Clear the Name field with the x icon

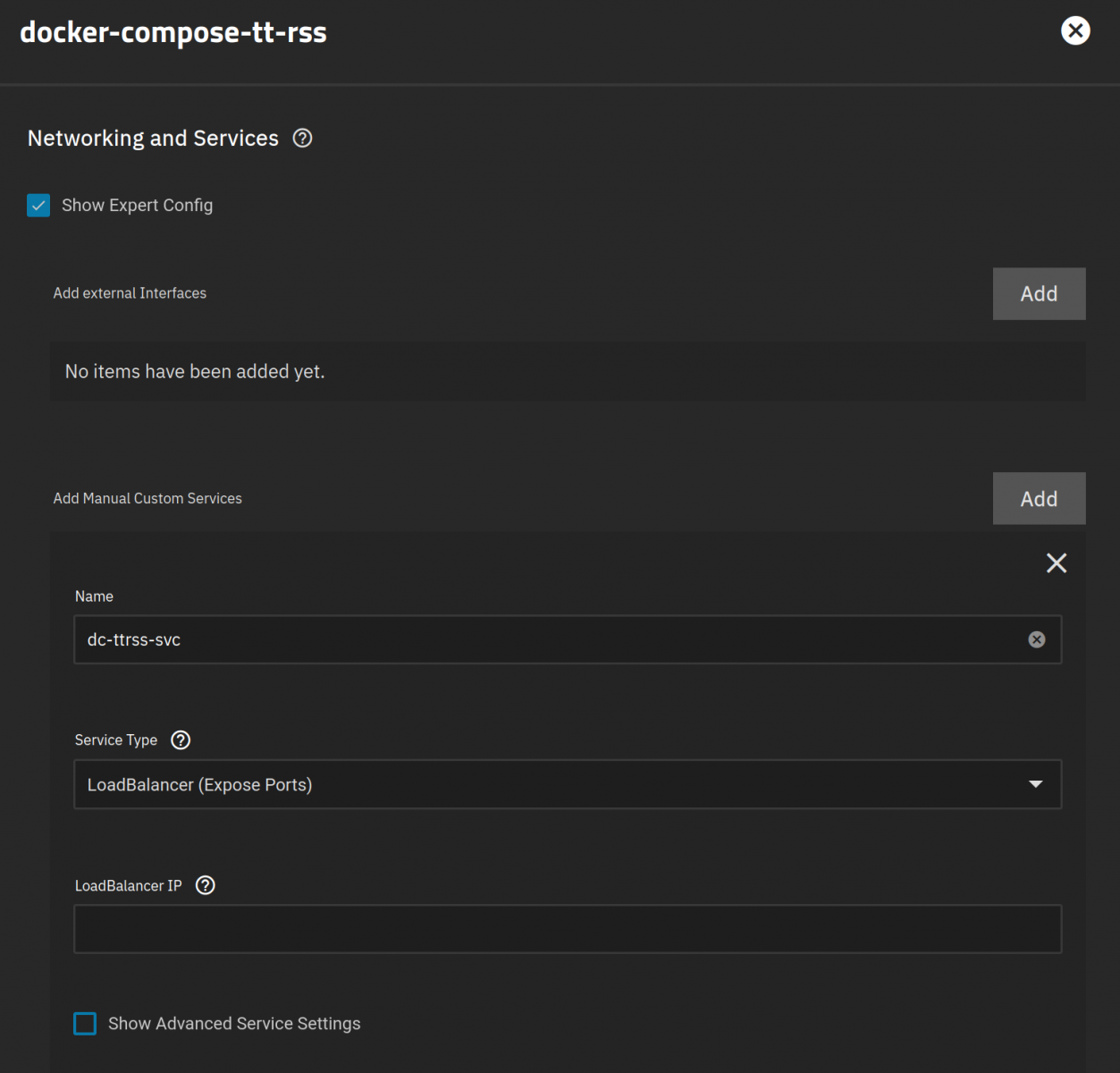(1036, 640)
